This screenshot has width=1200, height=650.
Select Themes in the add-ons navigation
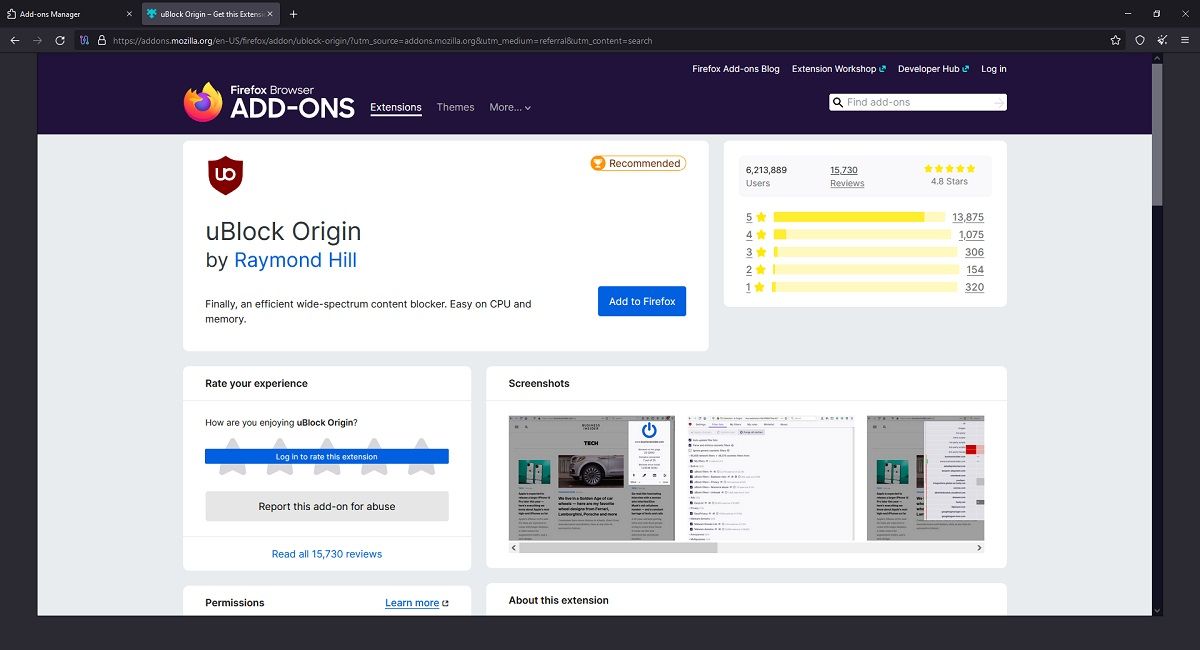pyautogui.click(x=456, y=107)
